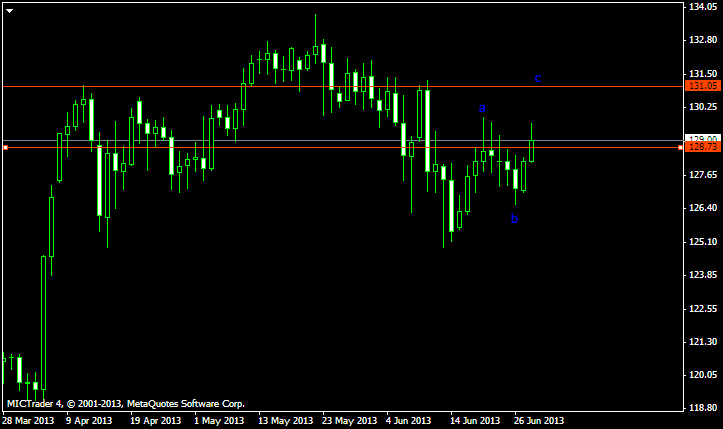Grab the left handle of the 128.73 line
Image resolution: width=723 pixels, height=429 pixels.
(5, 147)
